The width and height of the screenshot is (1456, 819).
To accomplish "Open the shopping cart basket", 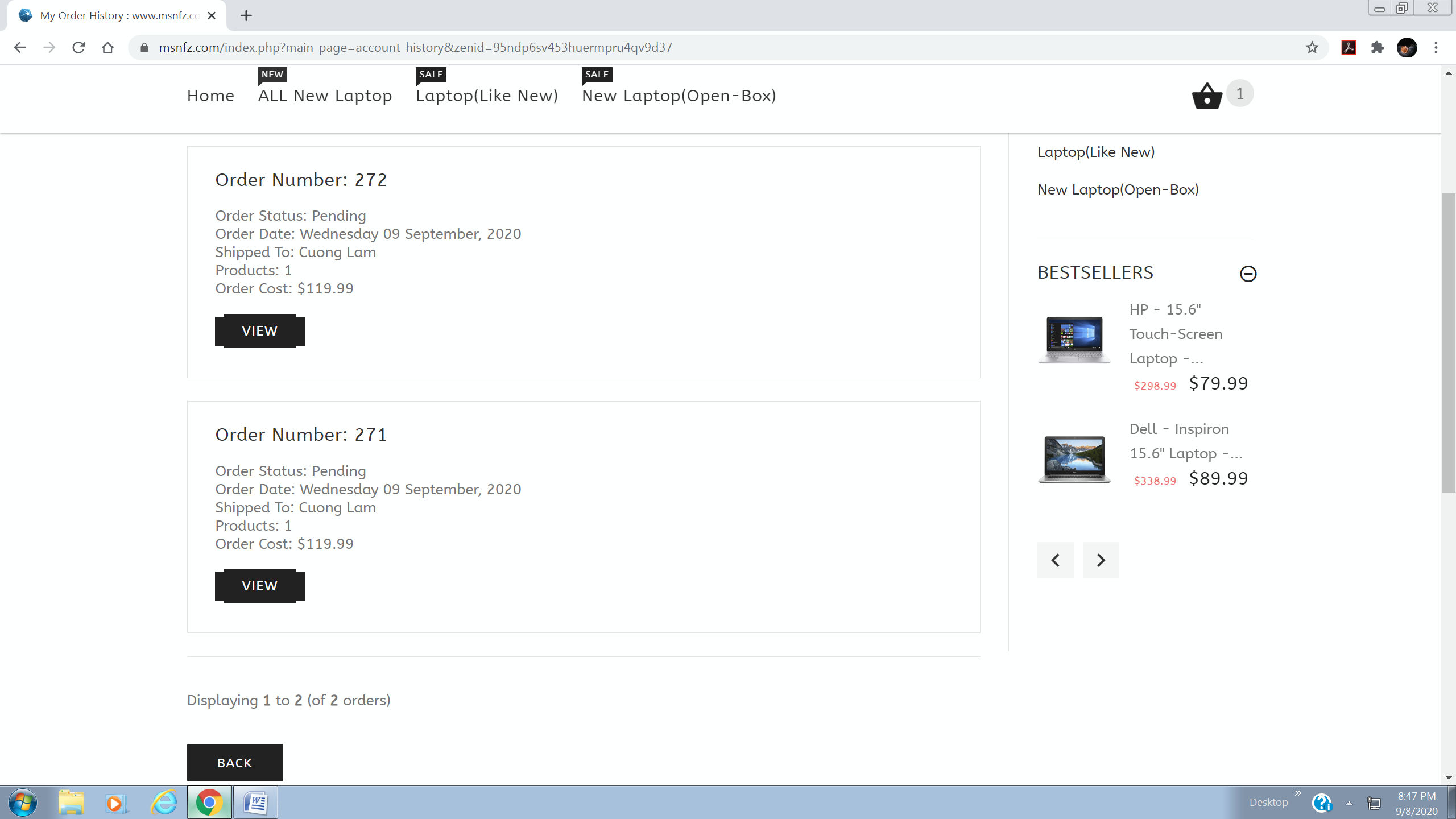I will tap(1207, 95).
